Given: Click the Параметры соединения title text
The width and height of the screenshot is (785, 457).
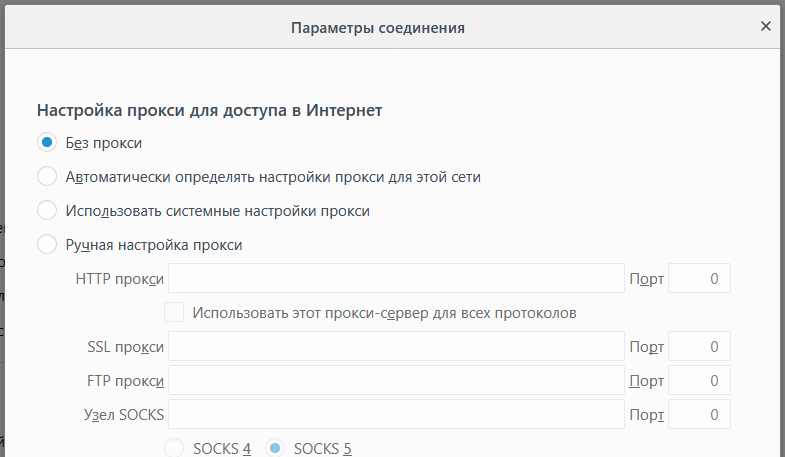Looking at the screenshot, I should (377, 28).
